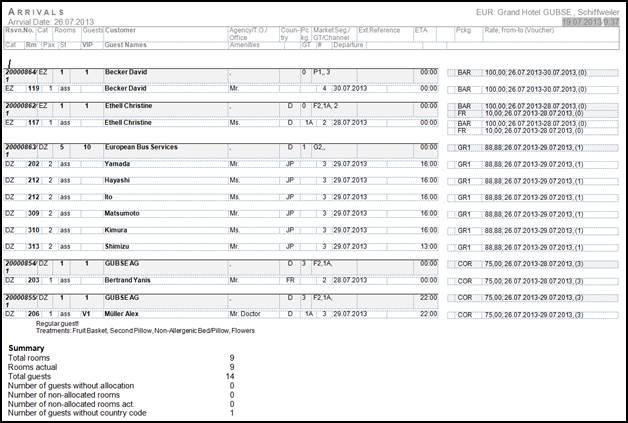Click the Customer column header
Image resolution: width=628 pixels, height=423 pixels.
coord(120,30)
